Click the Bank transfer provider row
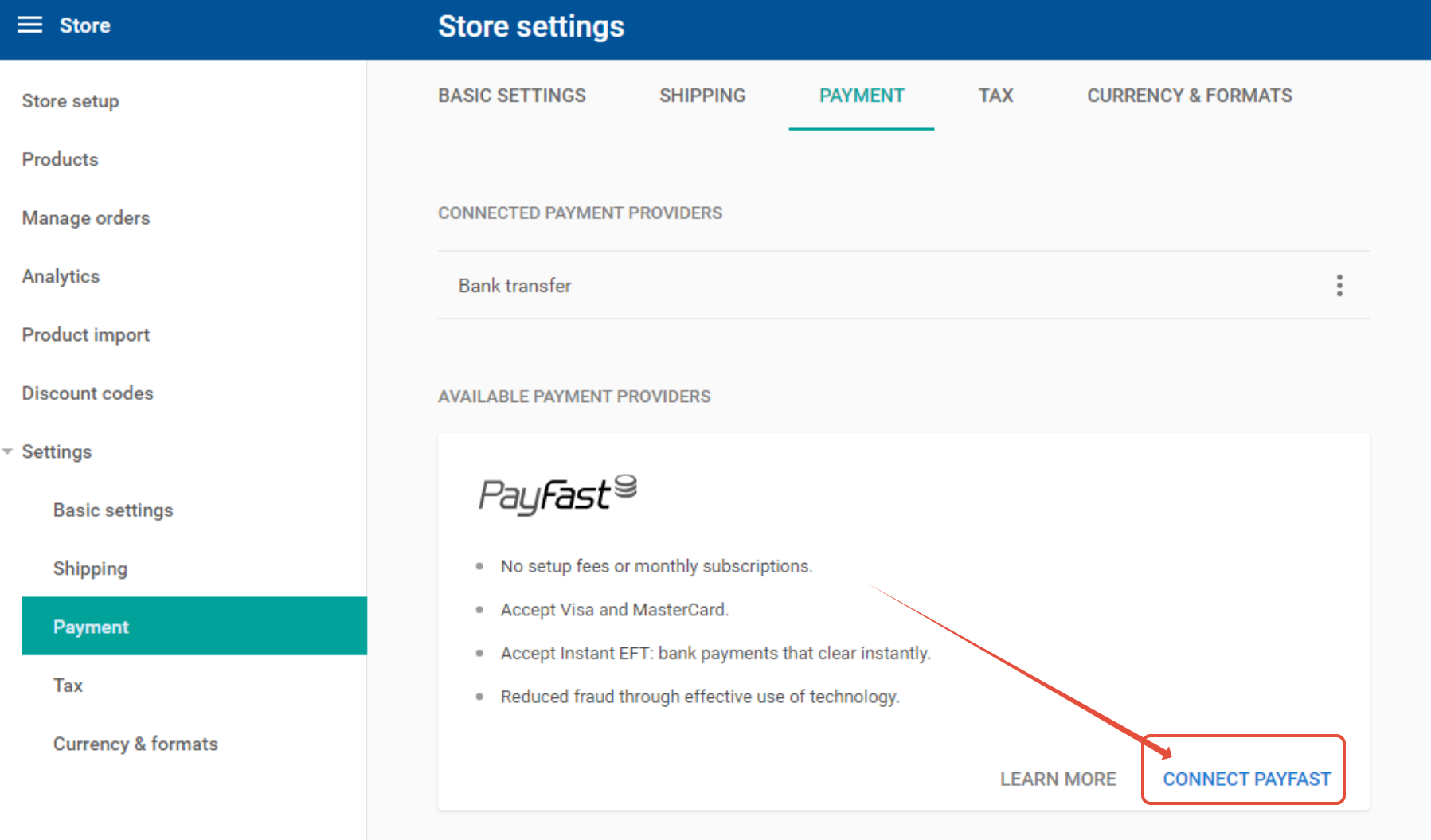 pyautogui.click(x=903, y=286)
